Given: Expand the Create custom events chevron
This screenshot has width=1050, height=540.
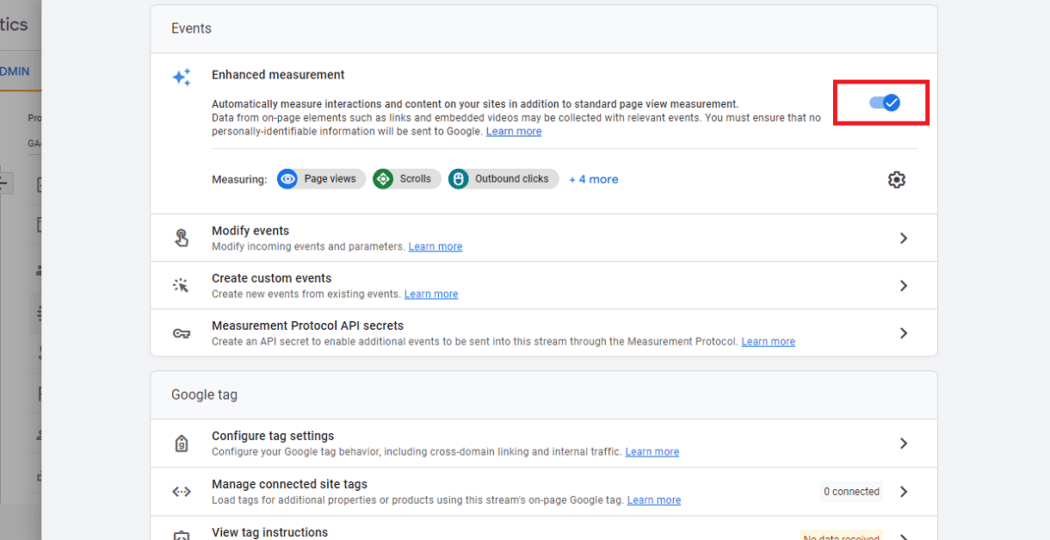Looking at the screenshot, I should tap(903, 285).
